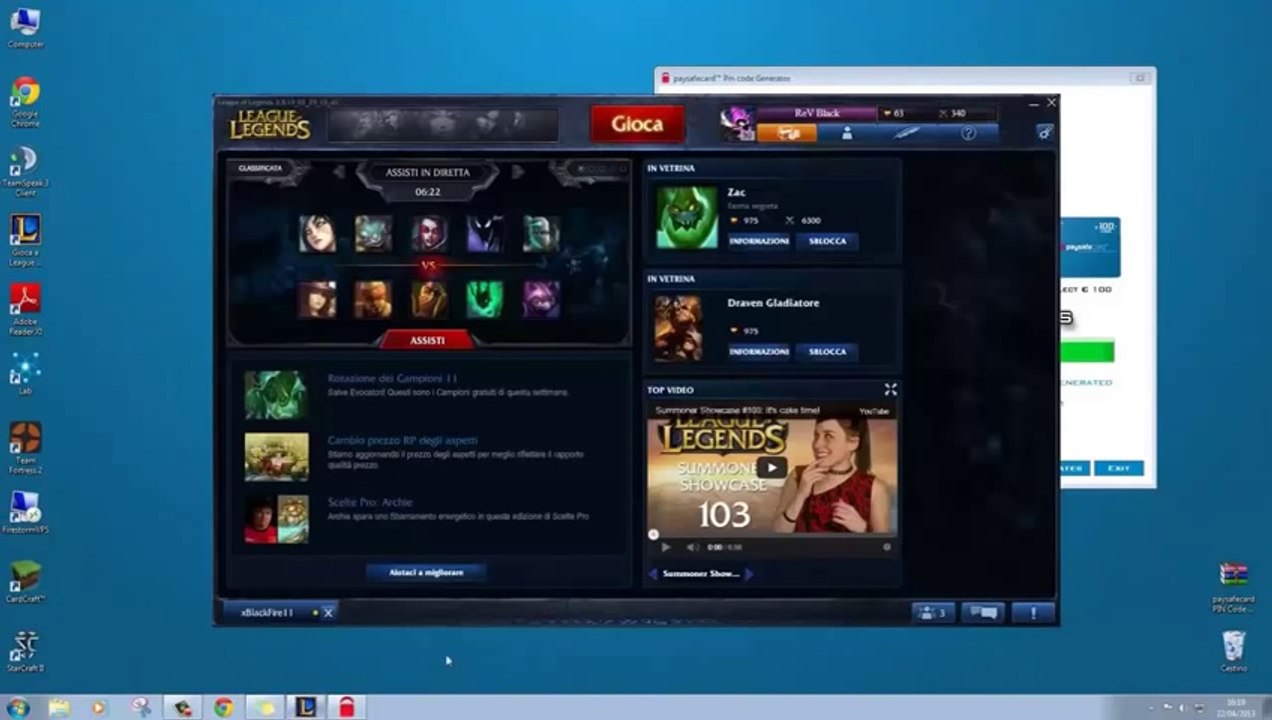Image resolution: width=1272 pixels, height=720 pixels.
Task: Click first champion portrait in top team
Action: pyautogui.click(x=317, y=234)
